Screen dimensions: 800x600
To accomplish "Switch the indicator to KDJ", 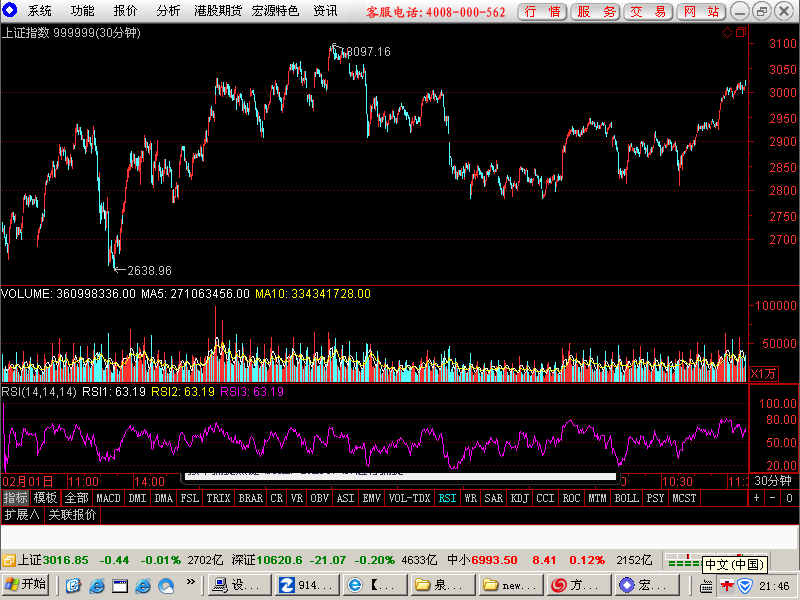I will (x=519, y=498).
